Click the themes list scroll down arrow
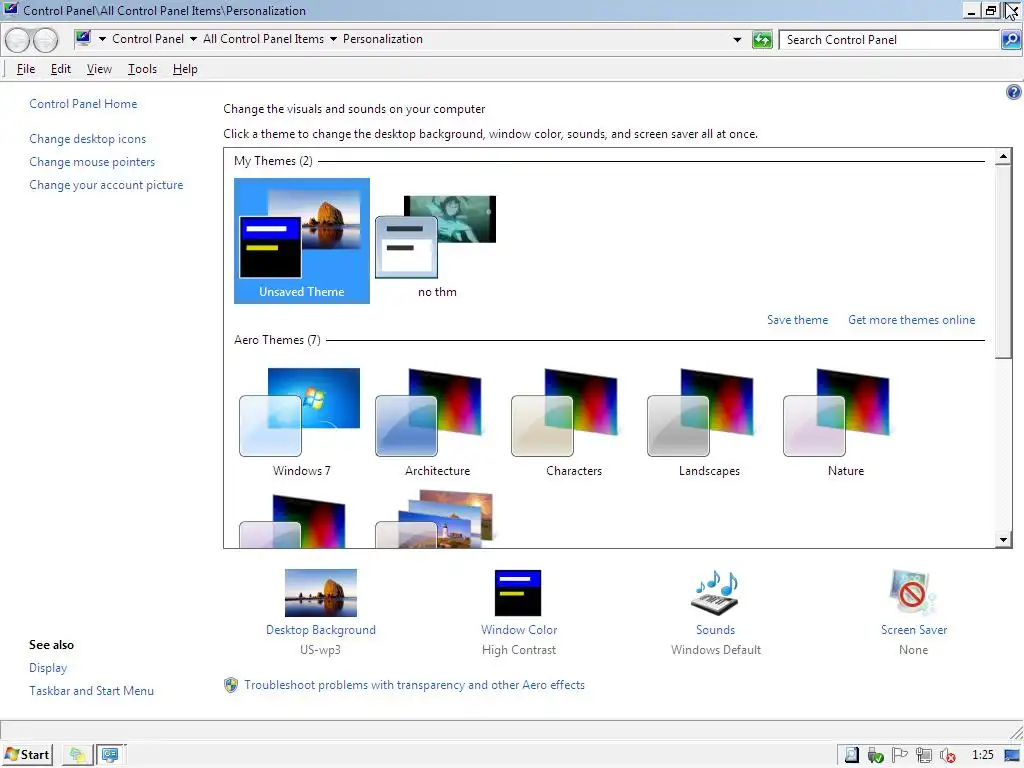The height and width of the screenshot is (768, 1024). pyautogui.click(x=1004, y=539)
